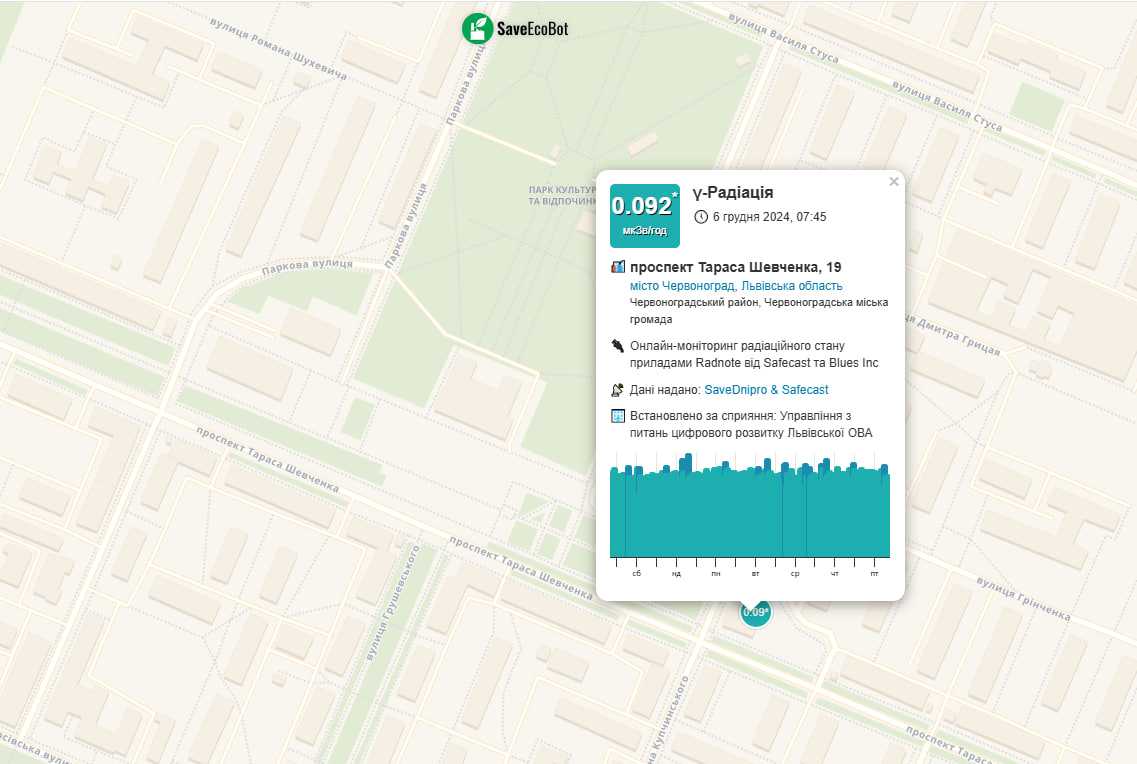The height and width of the screenshot is (764, 1137).
Task: Open the 'SaveDnipro & Safecast' link
Action: pyautogui.click(x=766, y=390)
